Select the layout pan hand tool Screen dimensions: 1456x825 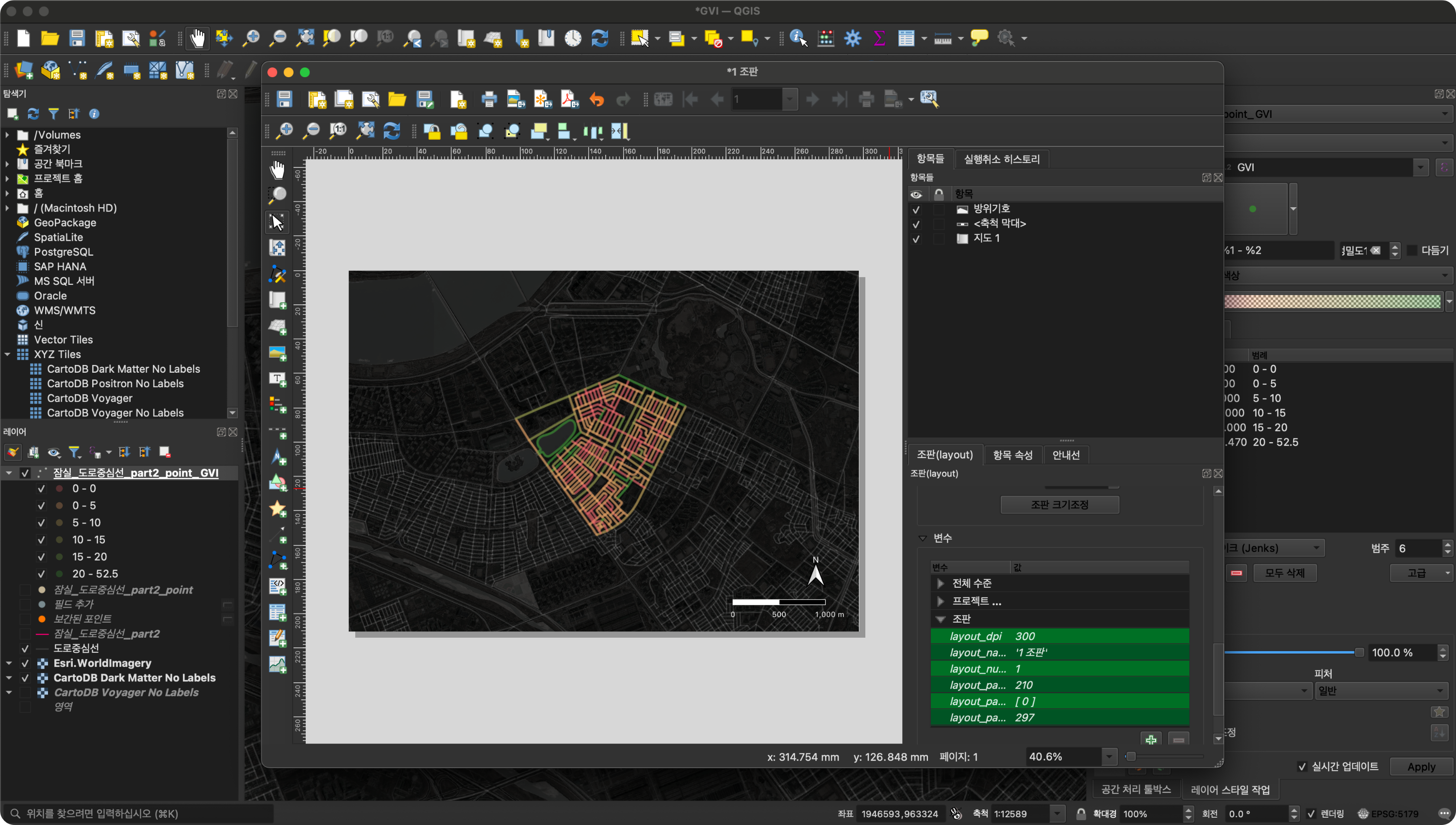click(277, 169)
